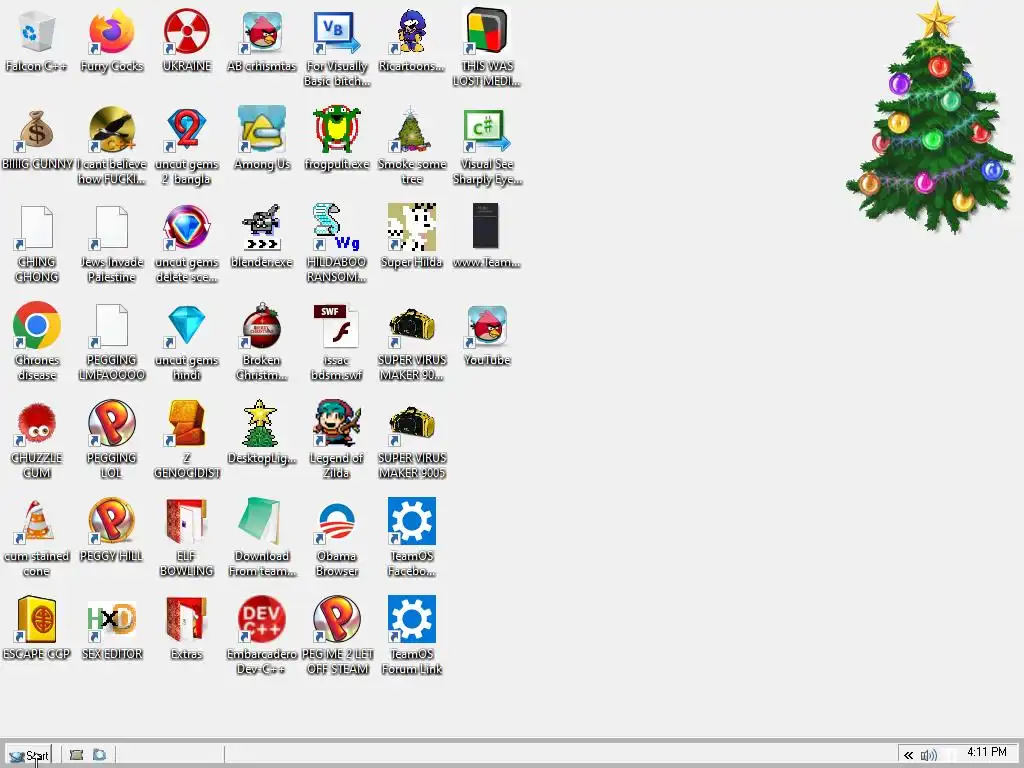This screenshot has height=768, width=1024.
Task: Open the YouTube Angry Birds icon
Action: coord(487,326)
